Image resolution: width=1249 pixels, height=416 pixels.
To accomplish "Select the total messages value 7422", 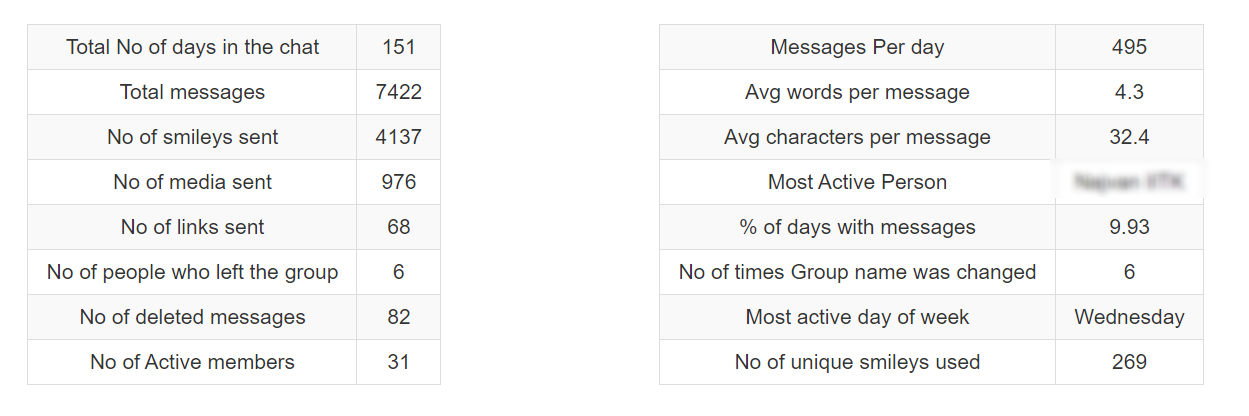I will pos(398,92).
